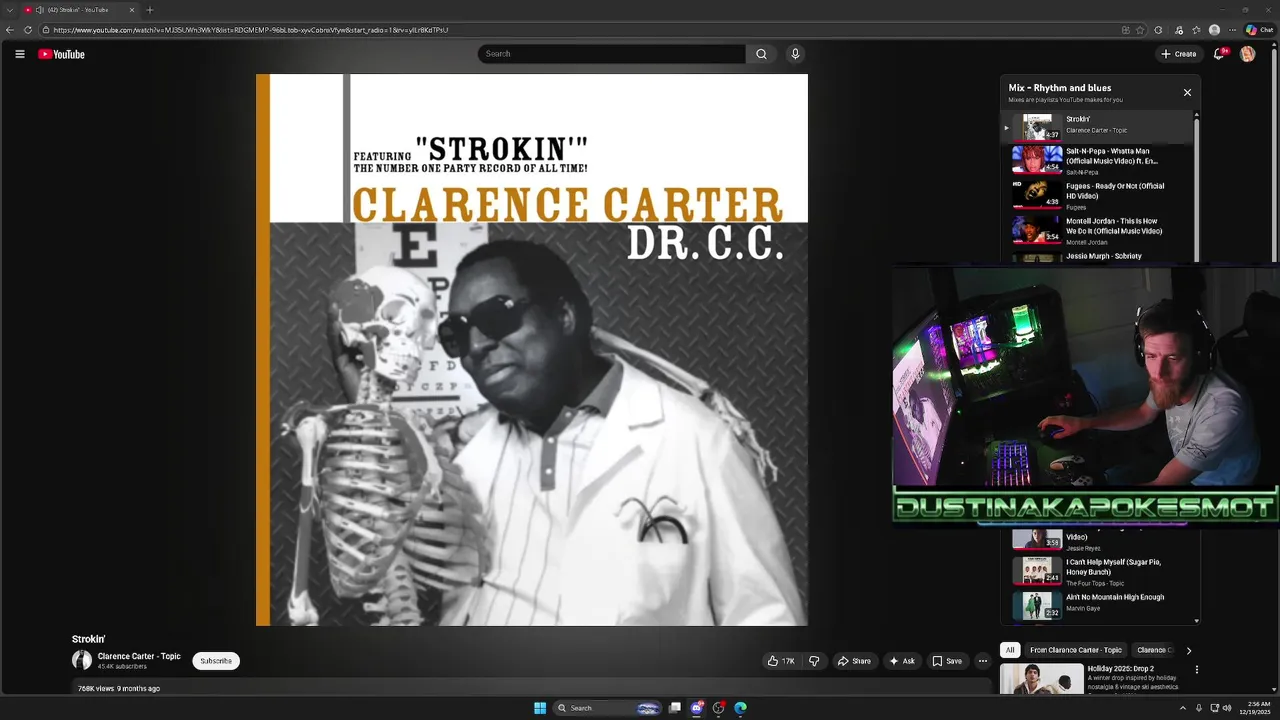Close the Strokin' YouTube tab
The image size is (1280, 720).
click(x=131, y=10)
